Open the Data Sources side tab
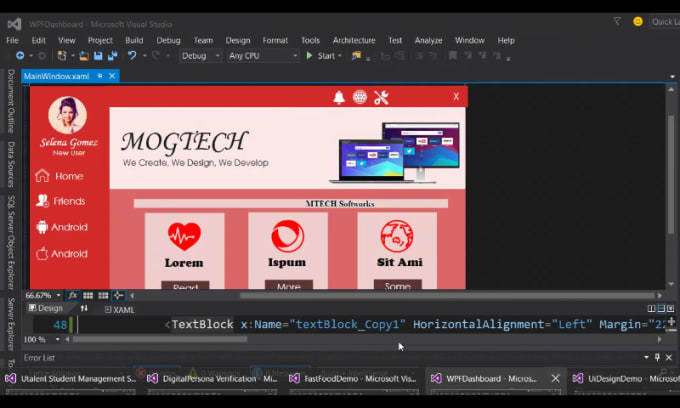This screenshot has width=680, height=408. point(11,164)
